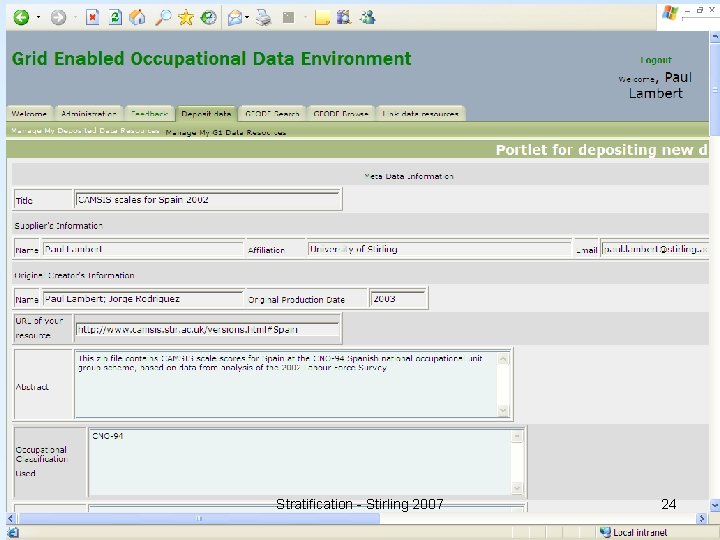Click the Affiliation field University of Stirling
This screenshot has height=540, width=720.
click(x=439, y=249)
